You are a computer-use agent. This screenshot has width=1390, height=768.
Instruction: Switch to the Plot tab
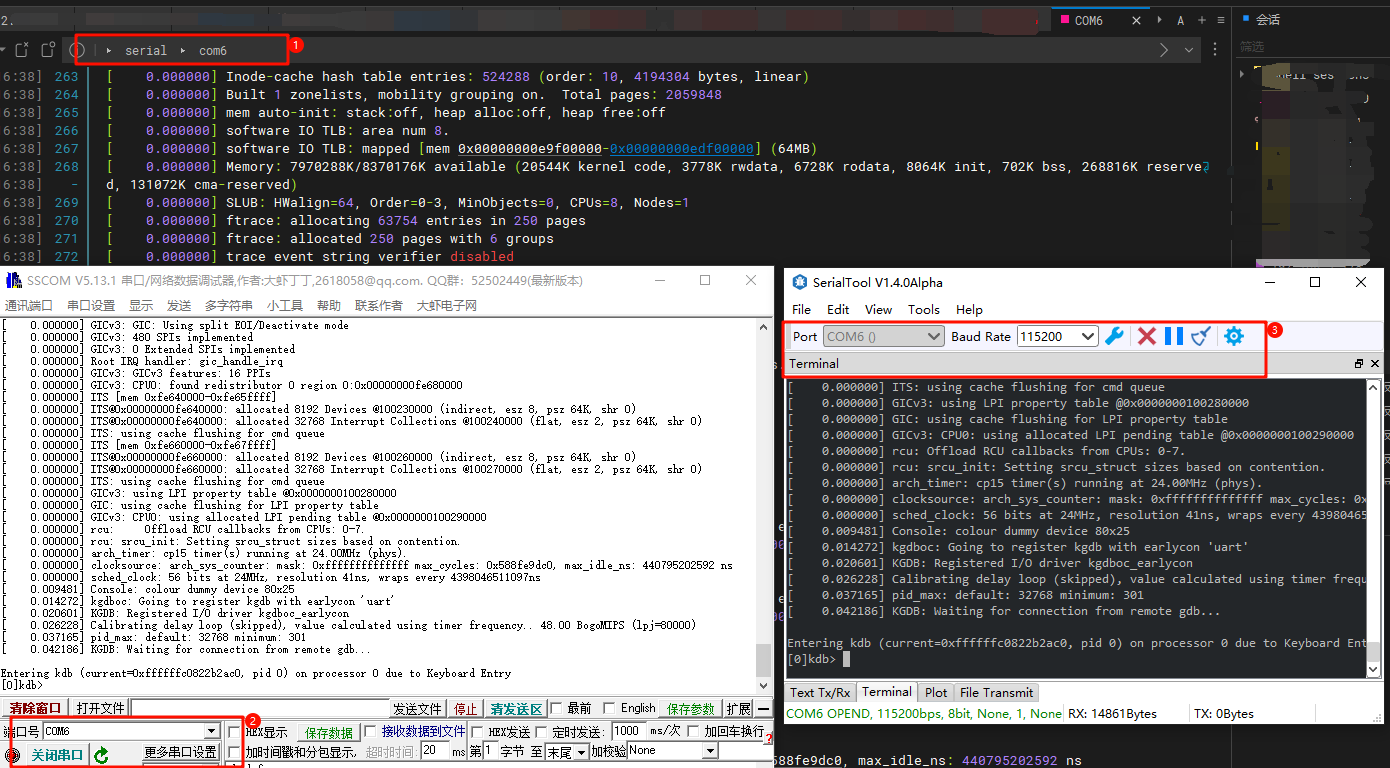point(936,692)
